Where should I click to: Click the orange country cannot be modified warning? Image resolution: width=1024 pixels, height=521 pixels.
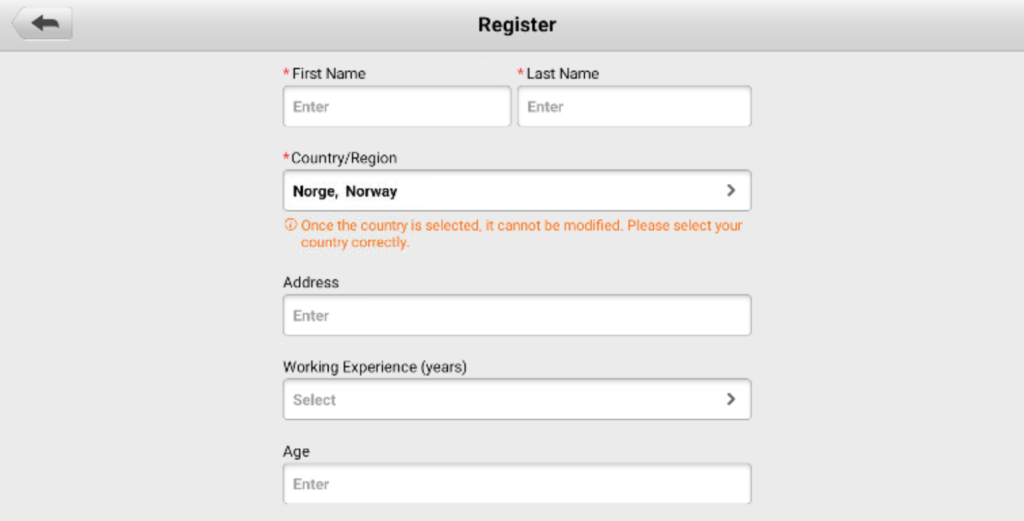(521, 234)
